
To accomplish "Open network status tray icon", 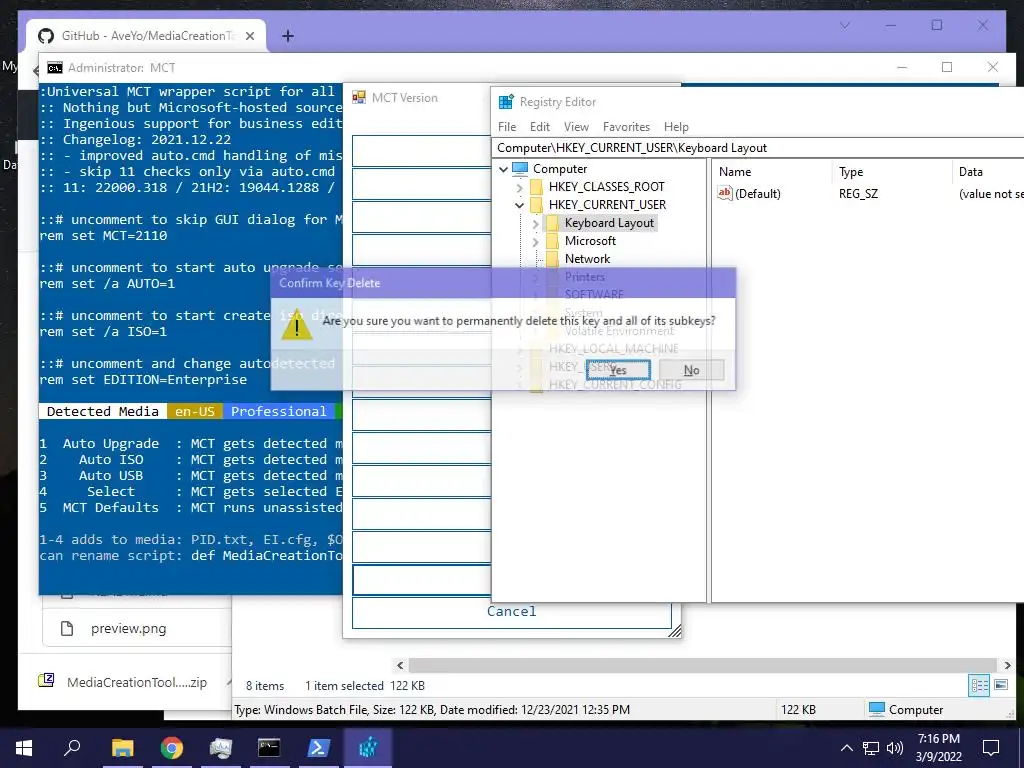I will [x=871, y=748].
